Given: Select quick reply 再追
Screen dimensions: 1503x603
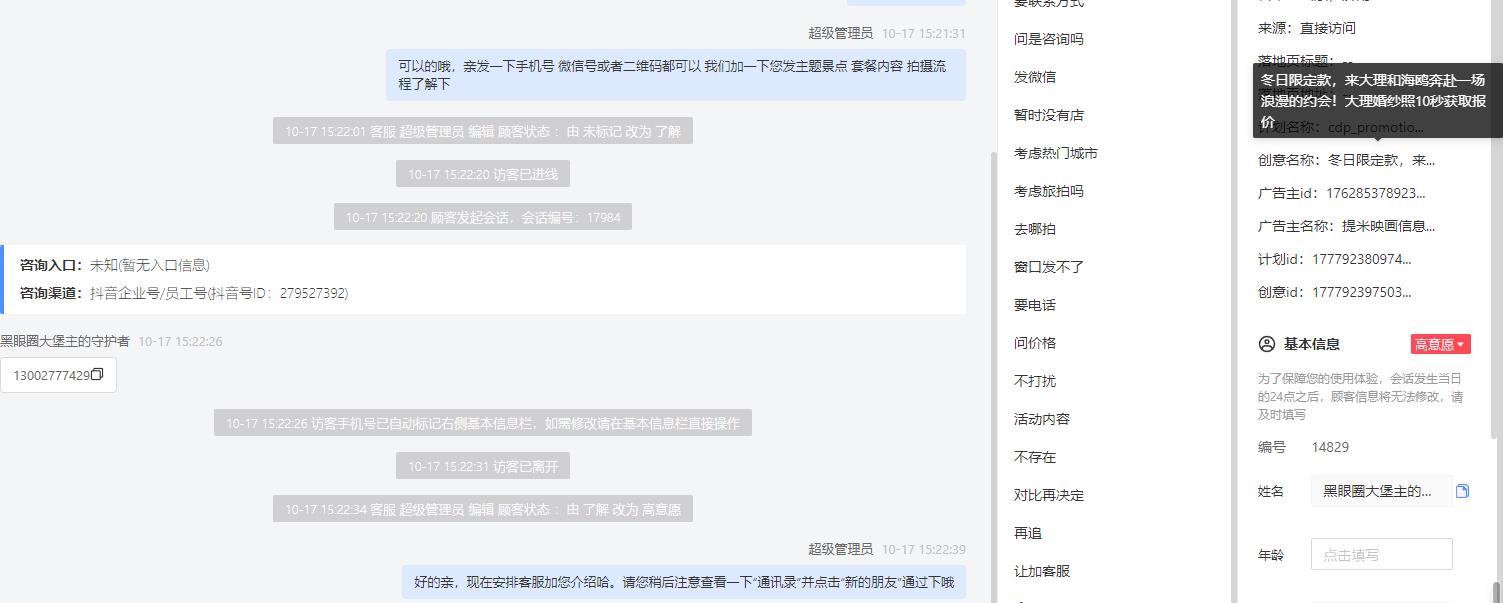Looking at the screenshot, I should 1027,533.
